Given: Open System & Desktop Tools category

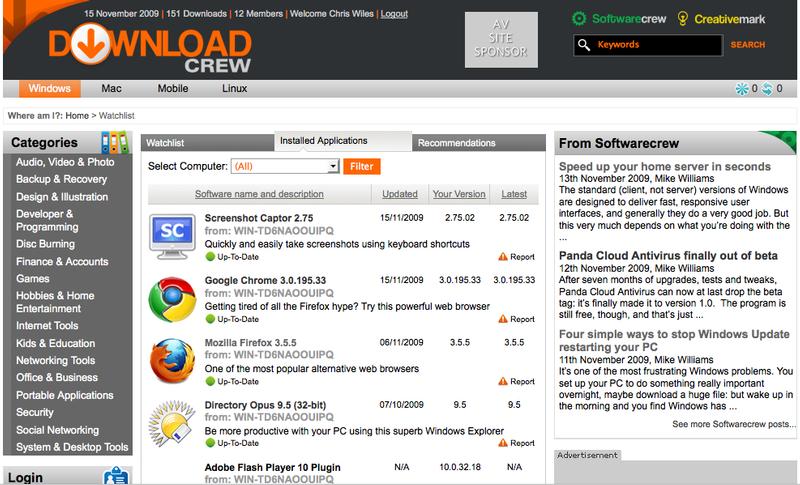Looking at the screenshot, I should 72,447.
